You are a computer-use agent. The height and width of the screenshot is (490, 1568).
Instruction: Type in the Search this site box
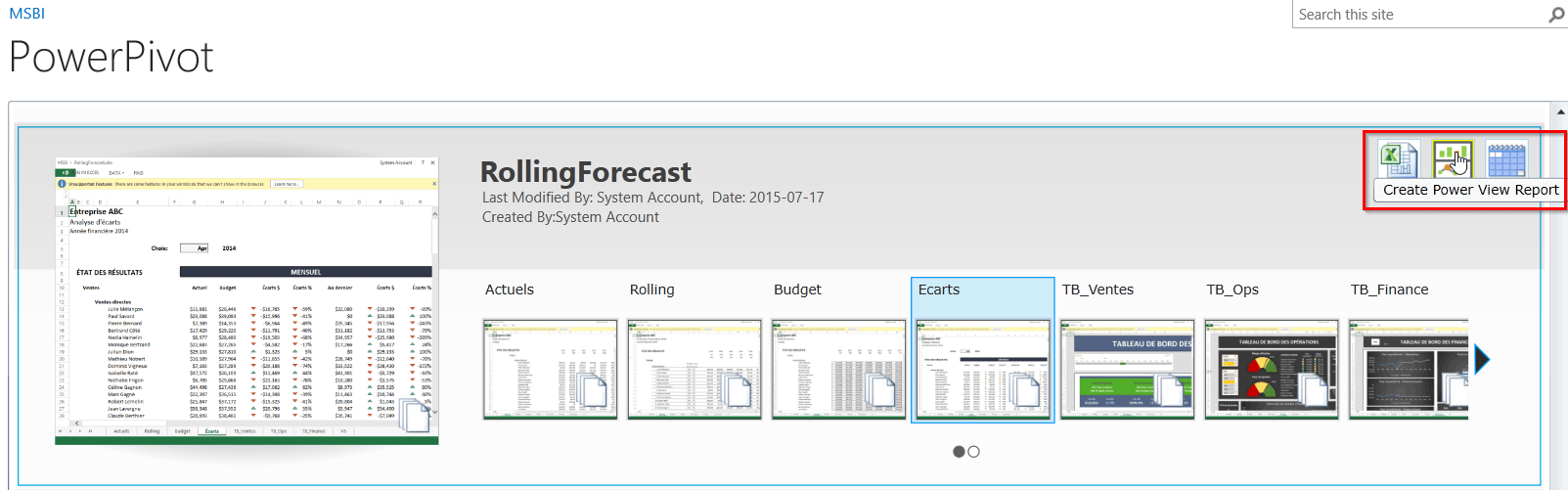[1418, 15]
